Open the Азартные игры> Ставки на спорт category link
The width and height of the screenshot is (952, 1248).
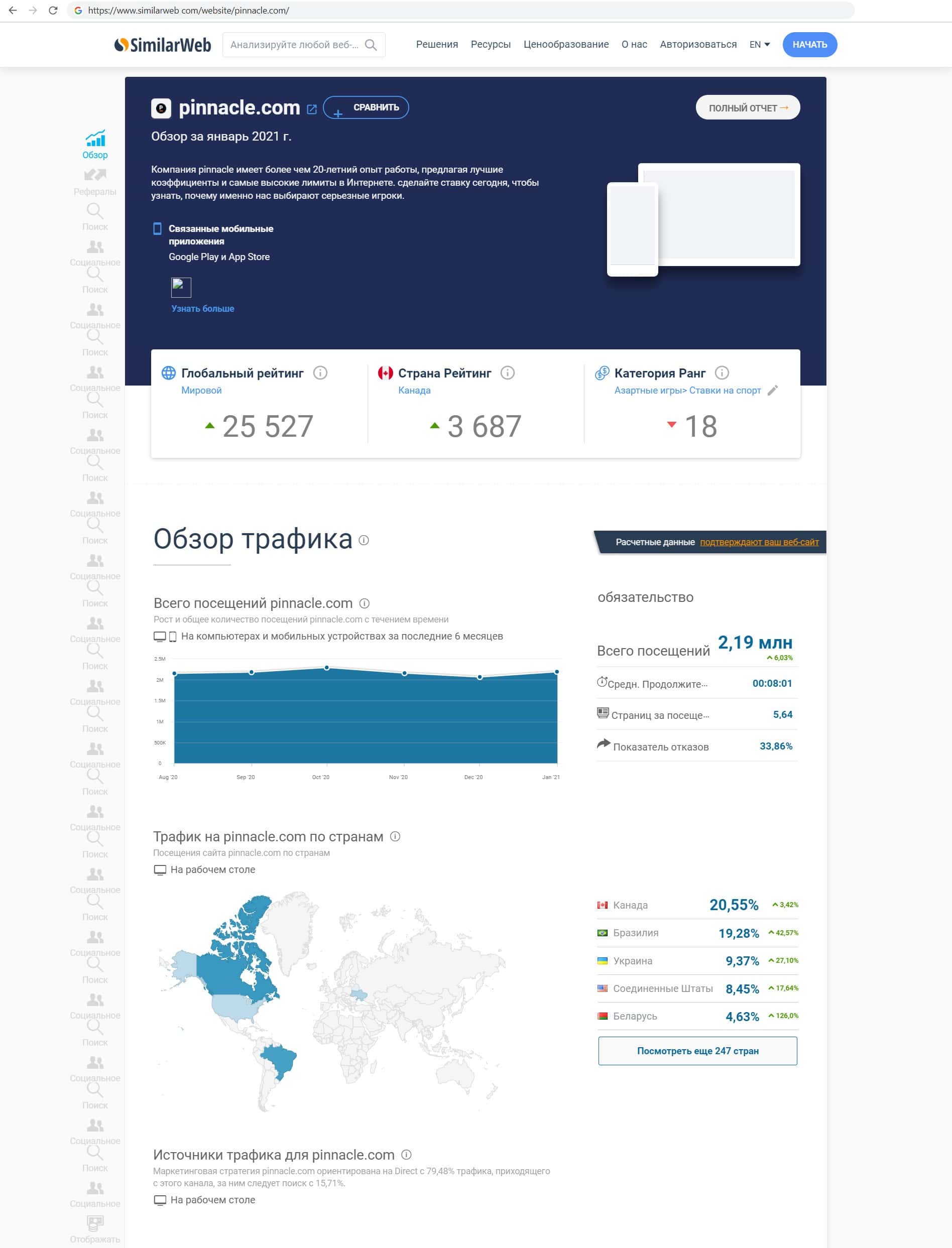[687, 391]
